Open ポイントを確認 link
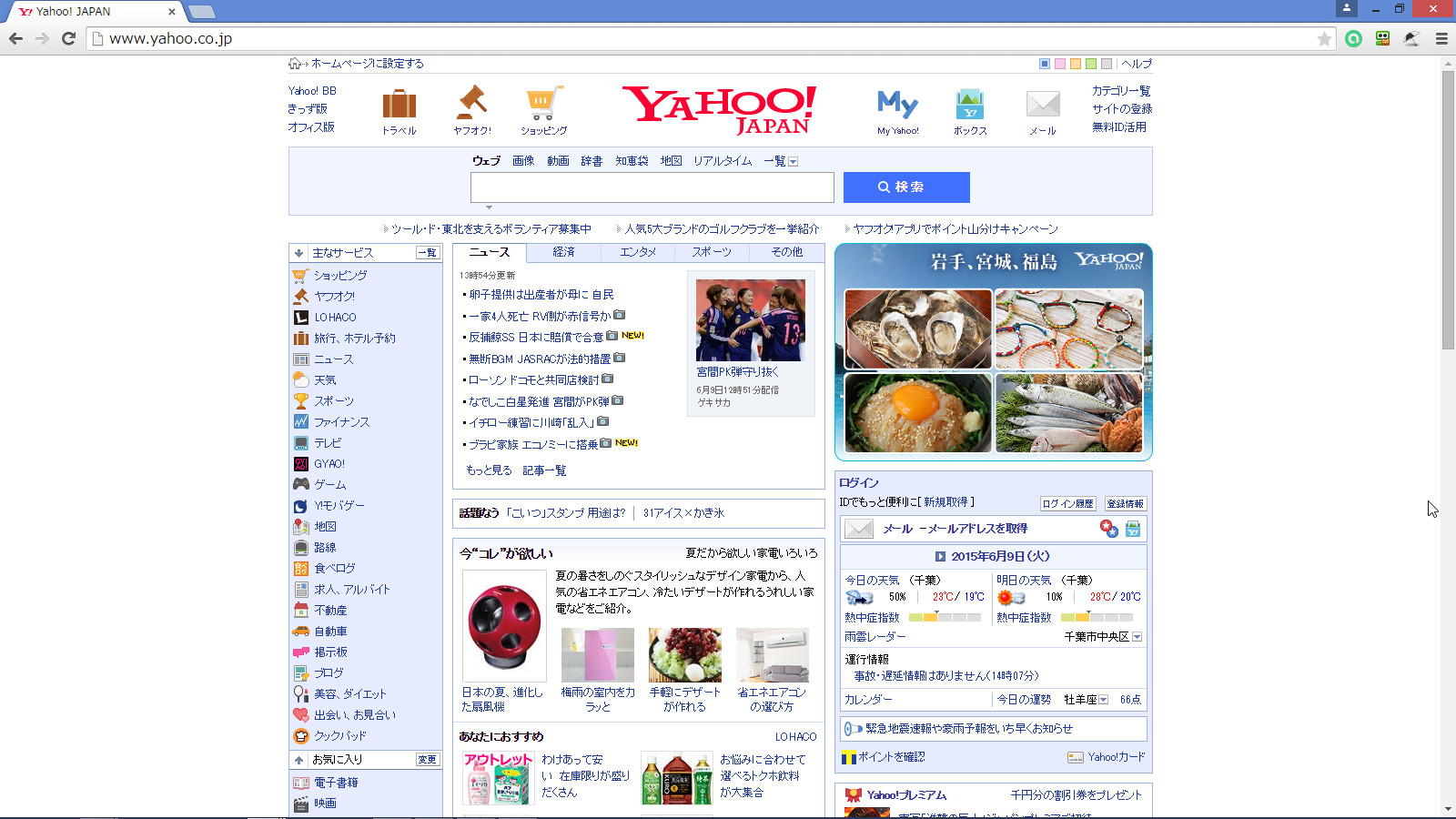The image size is (1456, 819). pyautogui.click(x=891, y=757)
